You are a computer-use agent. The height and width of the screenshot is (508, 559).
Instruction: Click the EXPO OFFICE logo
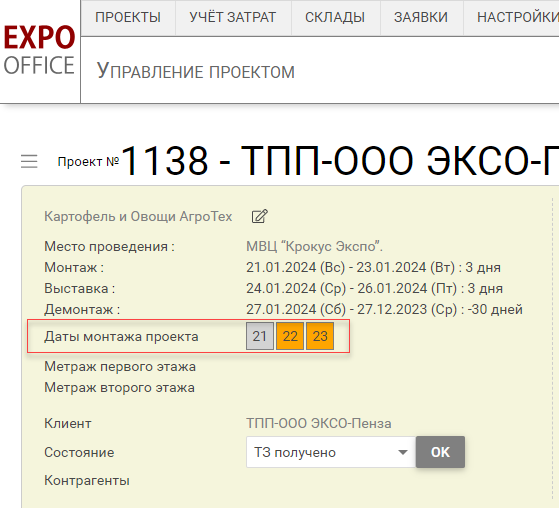coord(39,50)
